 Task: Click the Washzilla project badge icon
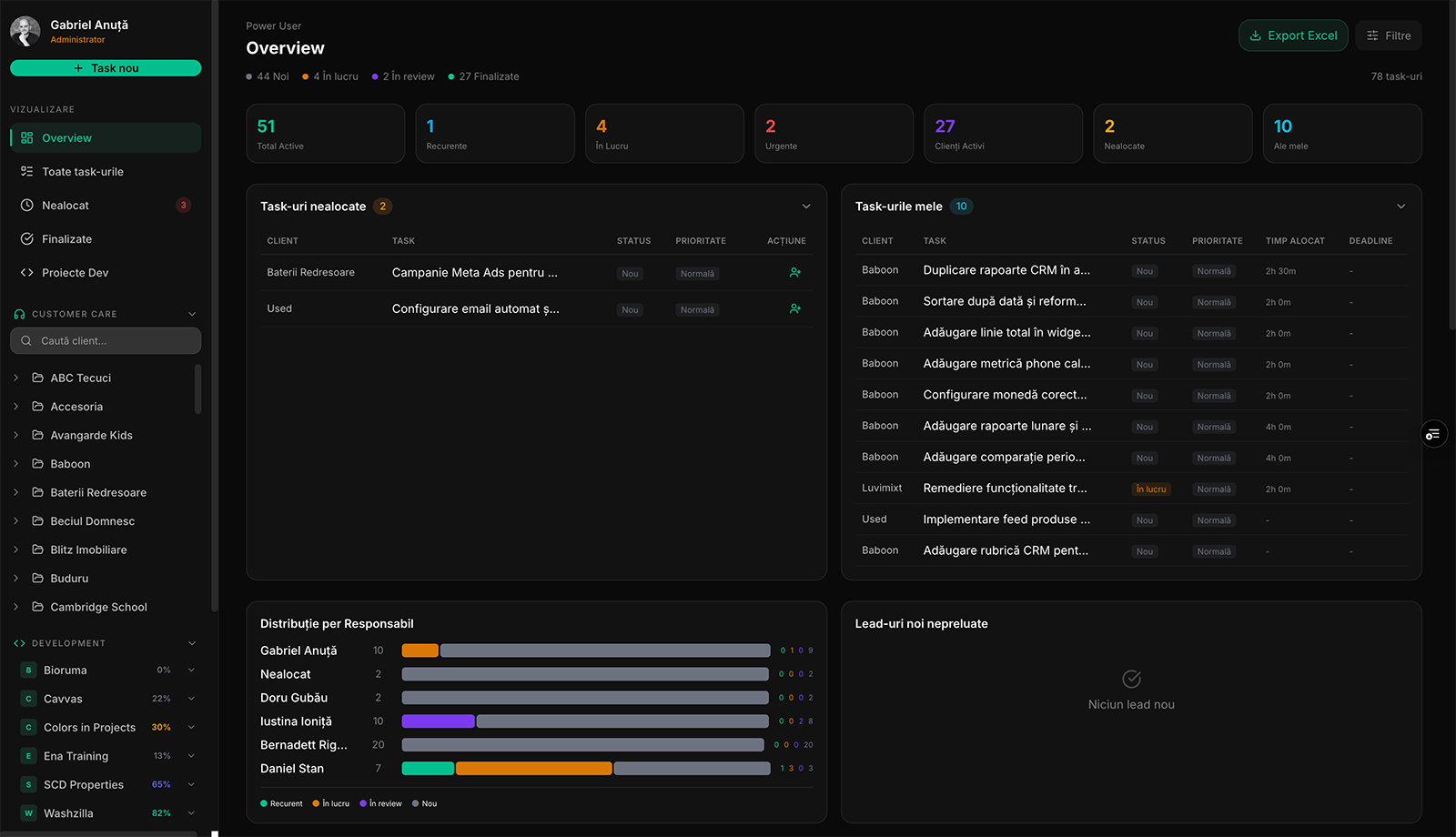(28, 813)
